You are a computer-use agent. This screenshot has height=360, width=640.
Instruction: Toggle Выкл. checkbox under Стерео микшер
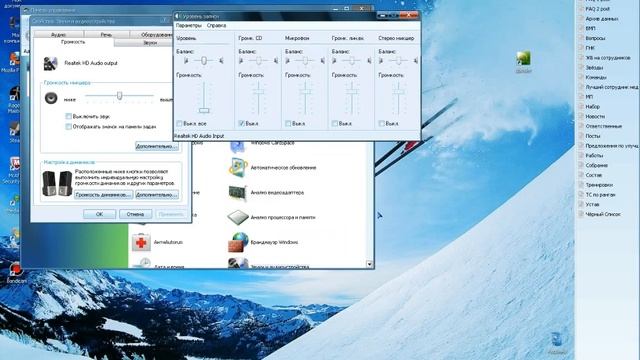pos(382,123)
